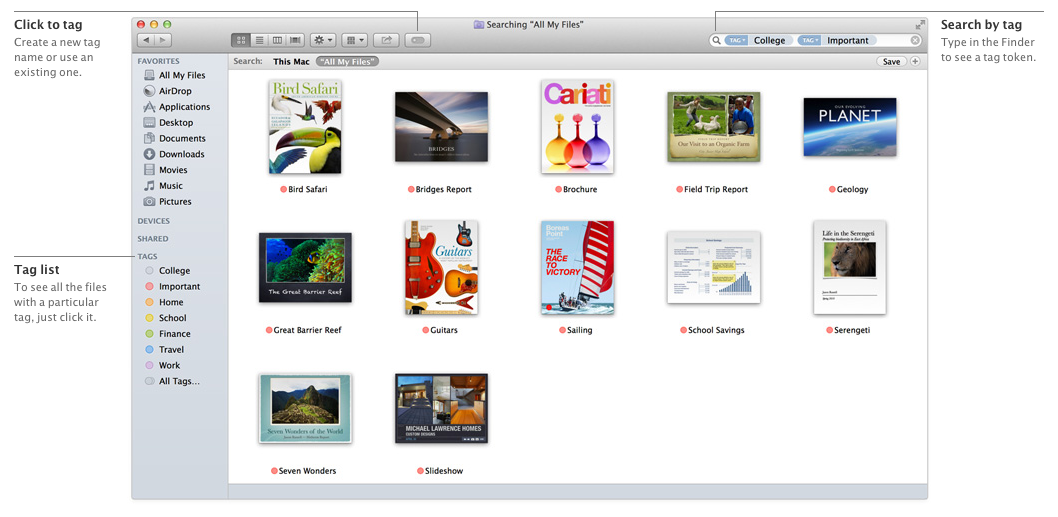Select the Bridges Report thumbnail
The width and height of the screenshot is (1058, 517).
click(441, 127)
